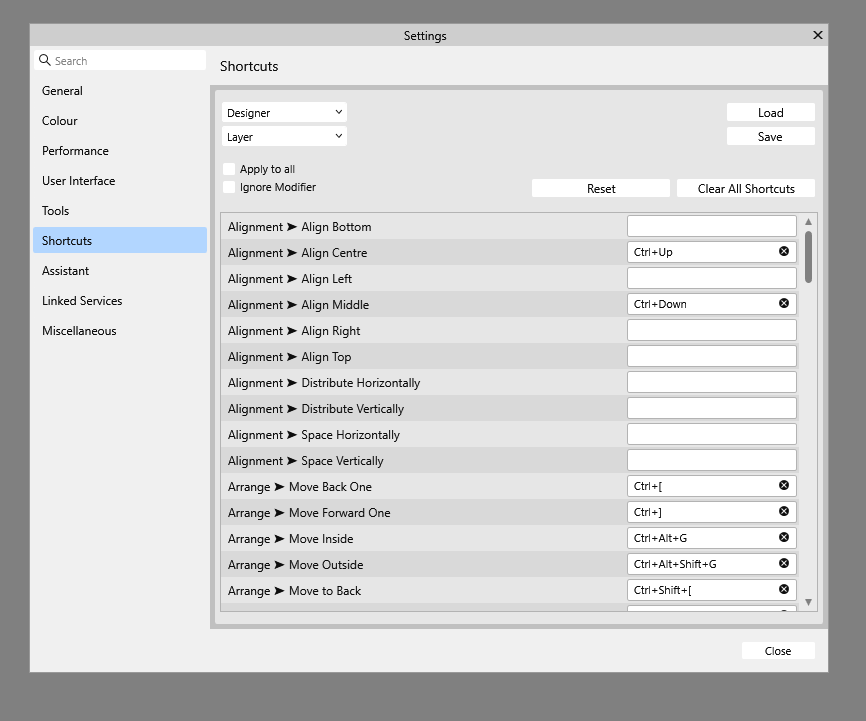Clear the Align Middle shortcut Ctrl+Down
The image size is (866, 721).
(x=784, y=303)
